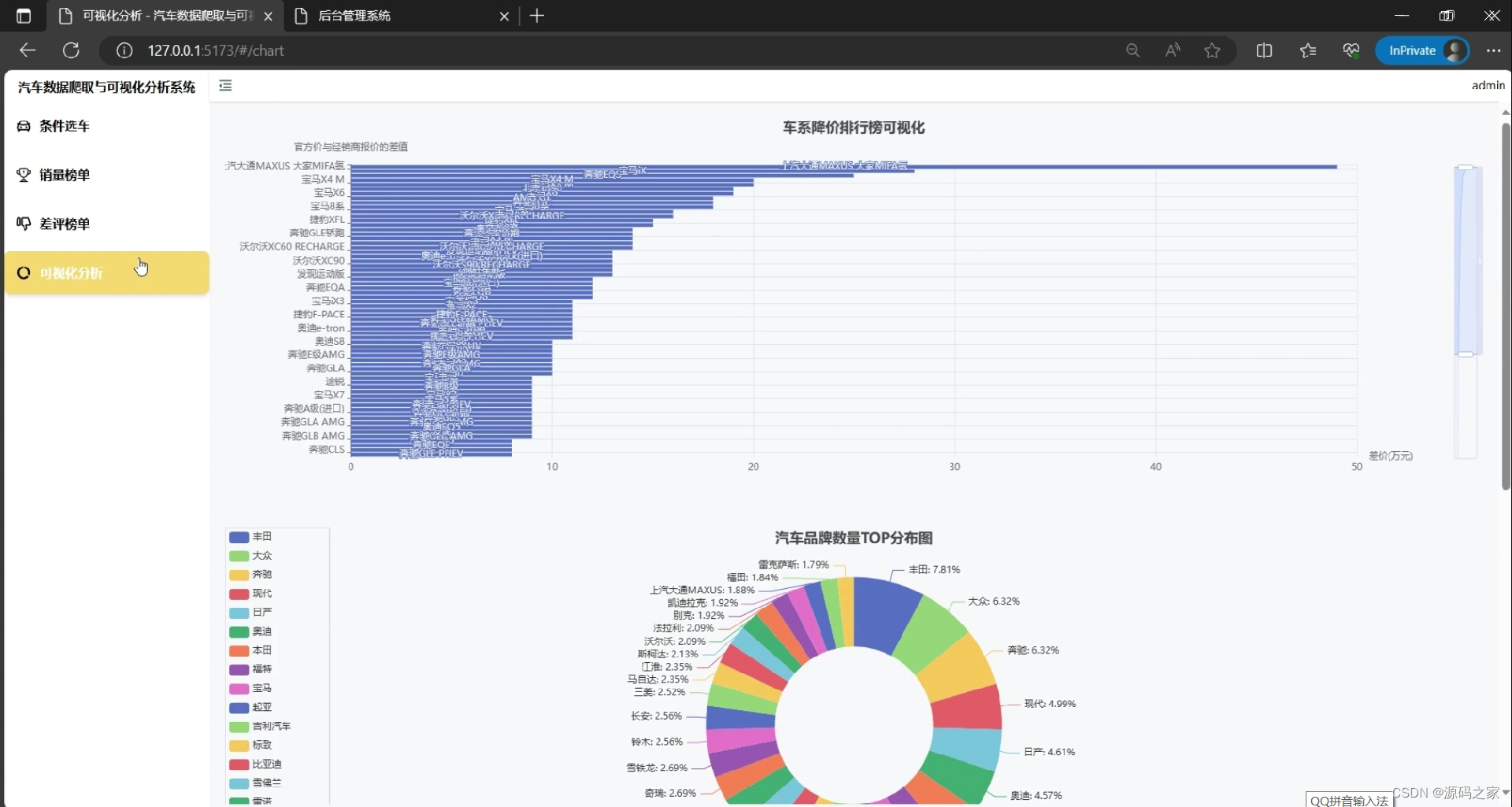The width and height of the screenshot is (1512, 807).
Task: Toggle 奥迪 legend entry
Action: point(250,631)
